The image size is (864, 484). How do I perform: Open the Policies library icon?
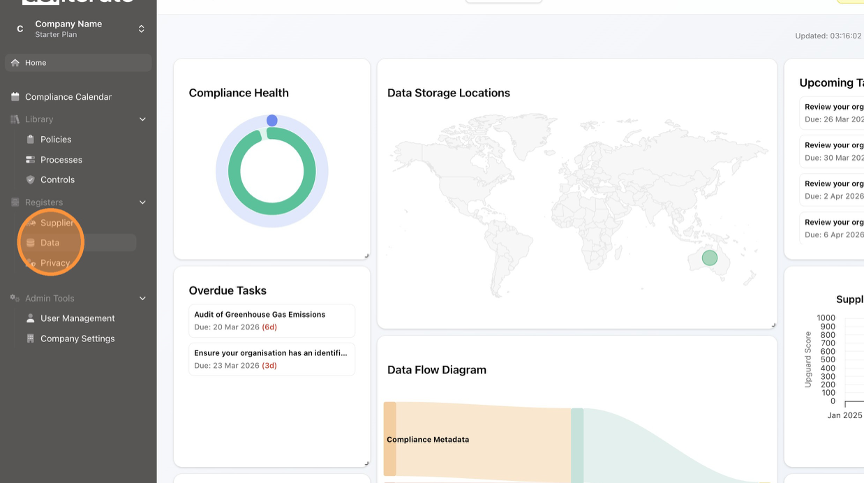pos(30,140)
